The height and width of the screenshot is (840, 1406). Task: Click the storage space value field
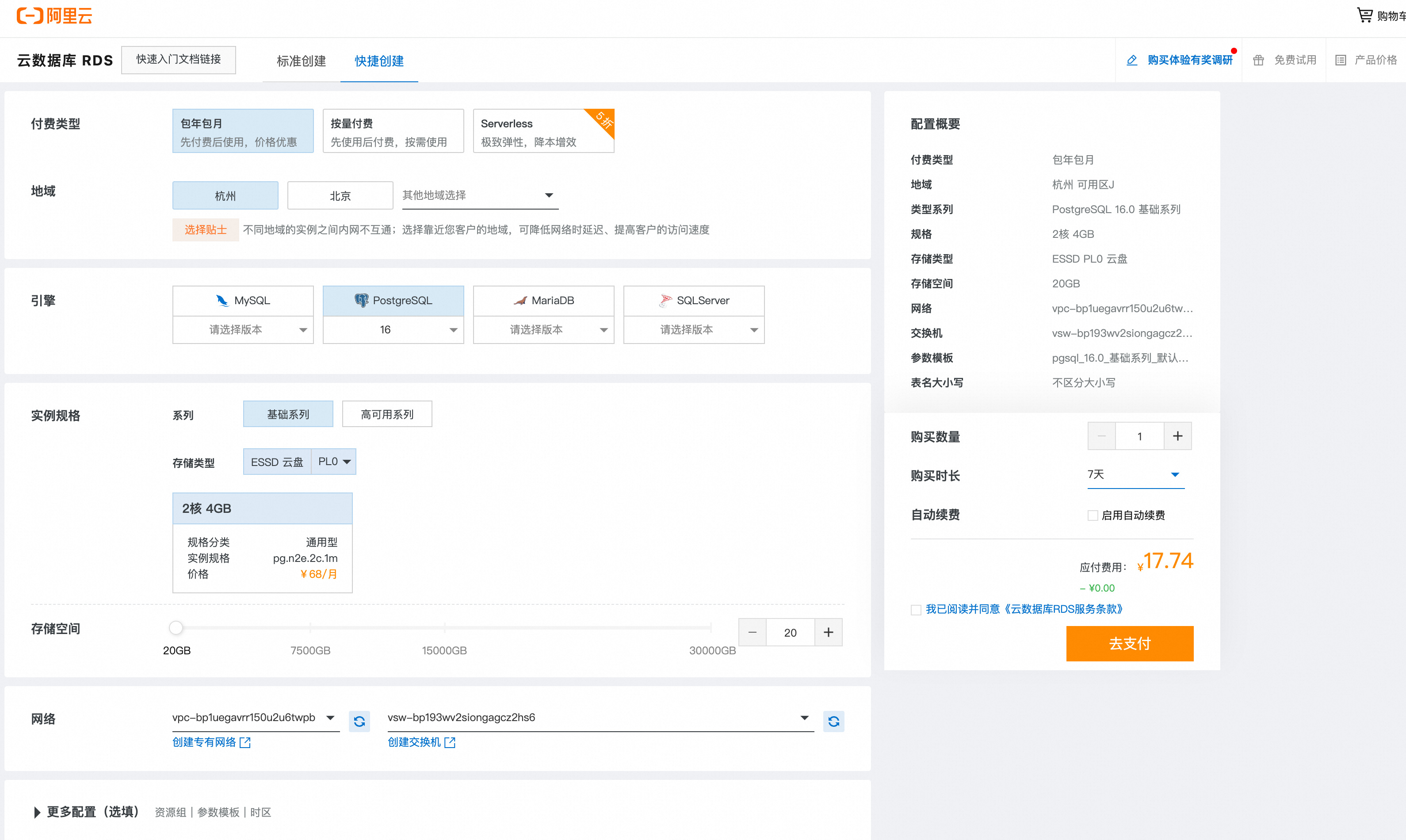790,632
